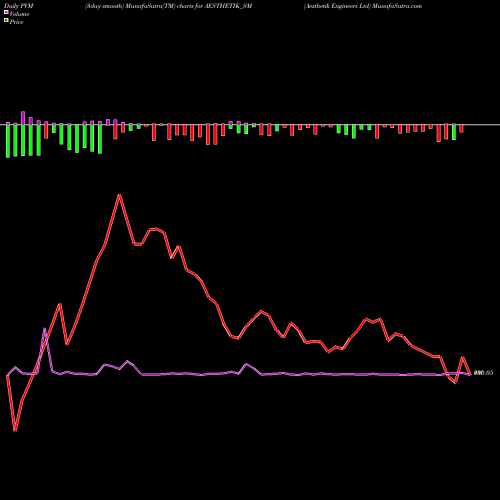500x500 pixels.
Task: Click the lowest dip of the red price line
Action: click(x=15, y=430)
